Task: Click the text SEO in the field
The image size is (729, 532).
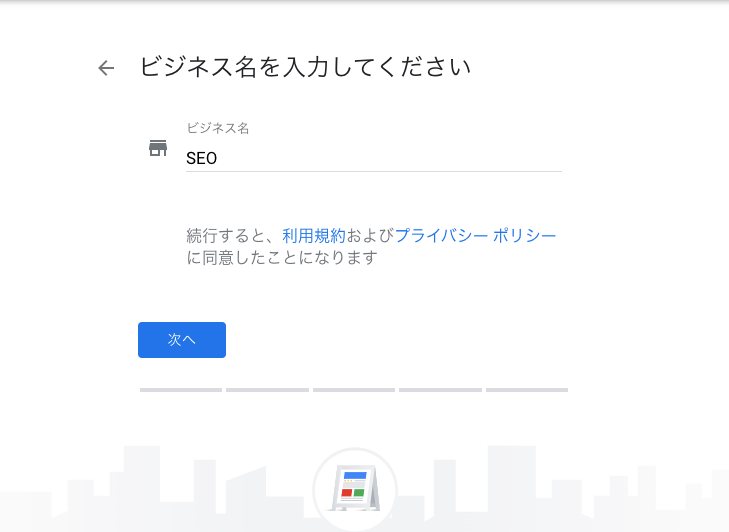Action: coord(201,158)
